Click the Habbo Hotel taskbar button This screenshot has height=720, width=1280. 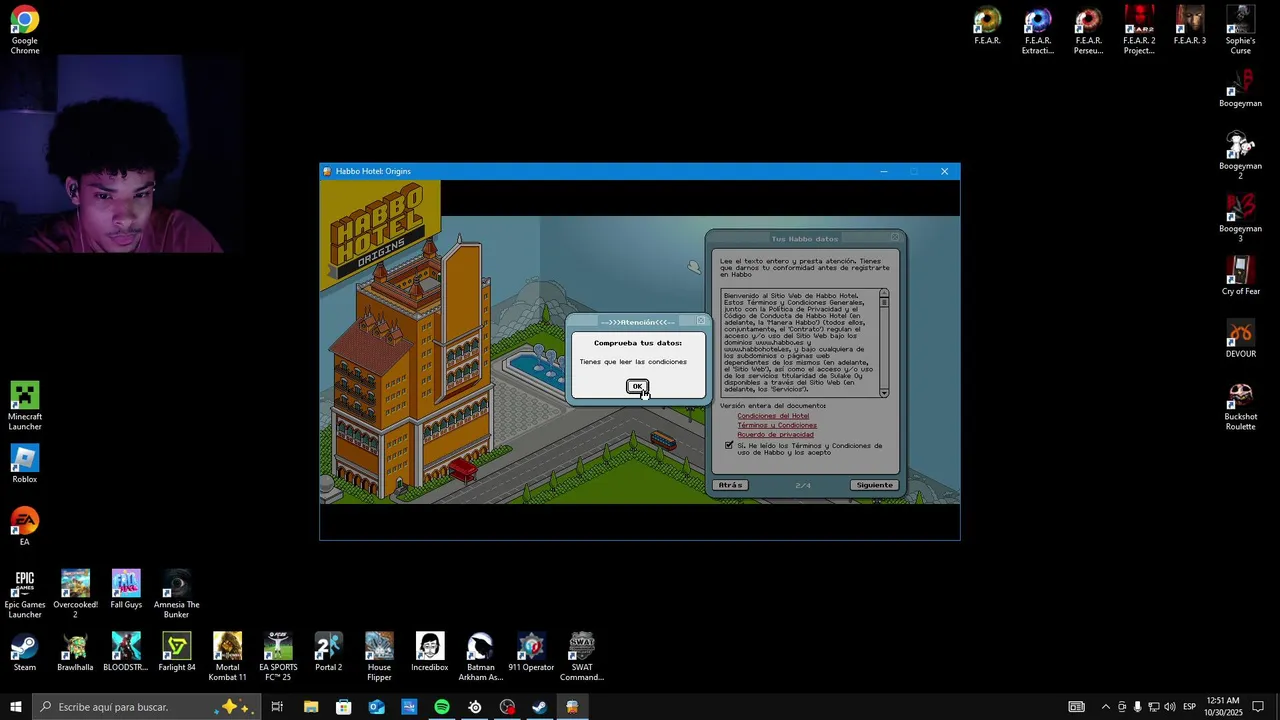[572, 707]
